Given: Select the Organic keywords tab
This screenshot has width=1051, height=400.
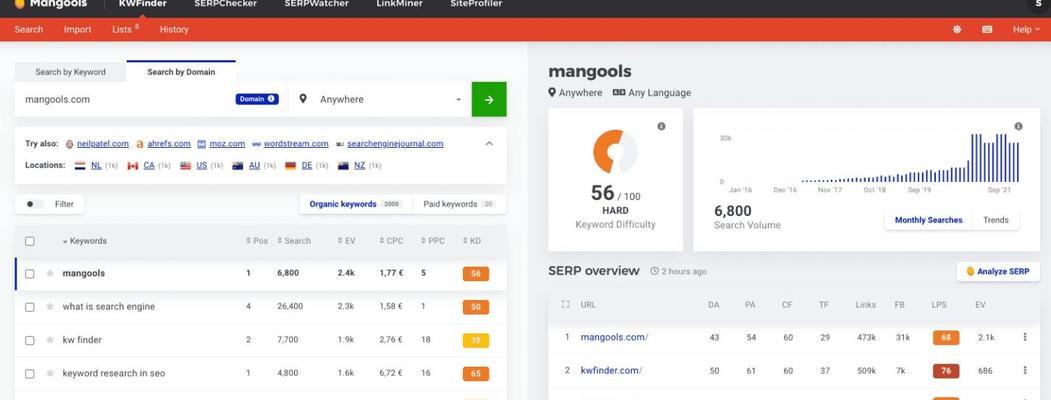Looking at the screenshot, I should pyautogui.click(x=355, y=204).
